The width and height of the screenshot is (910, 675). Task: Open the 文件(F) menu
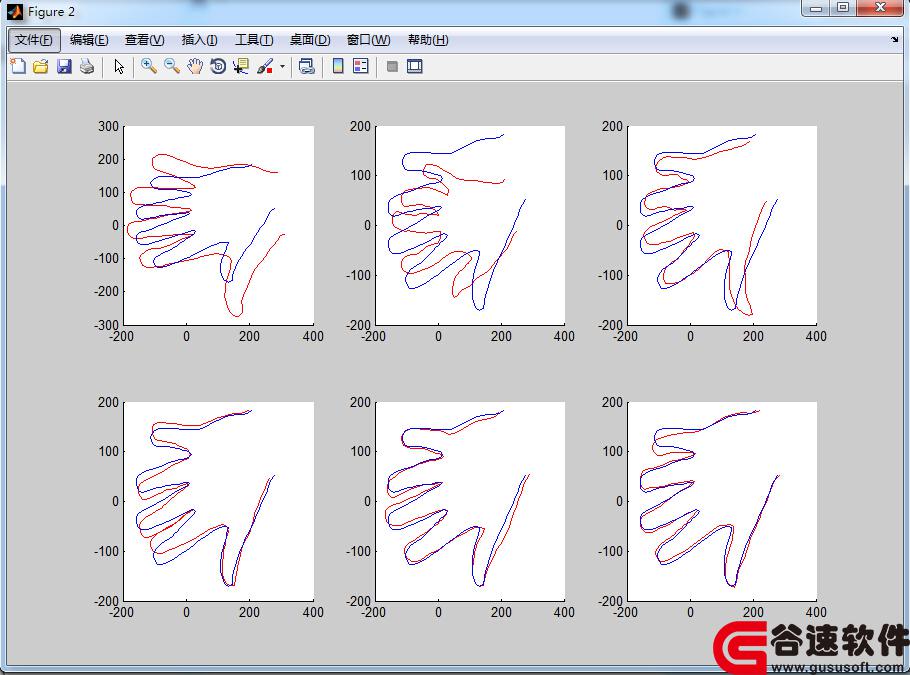[x=34, y=40]
